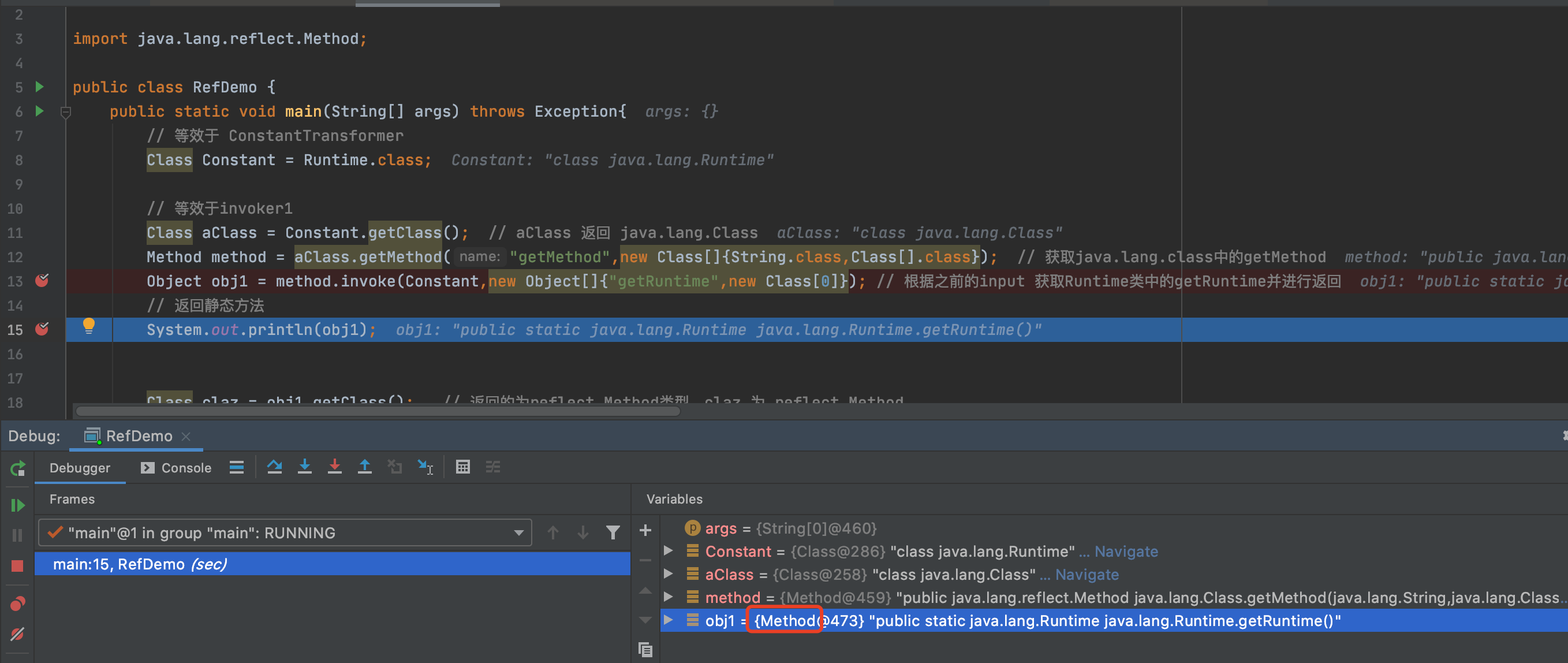The width and height of the screenshot is (1568, 663).
Task: Click Navigate link for aClass variable
Action: pyautogui.click(x=1087, y=575)
